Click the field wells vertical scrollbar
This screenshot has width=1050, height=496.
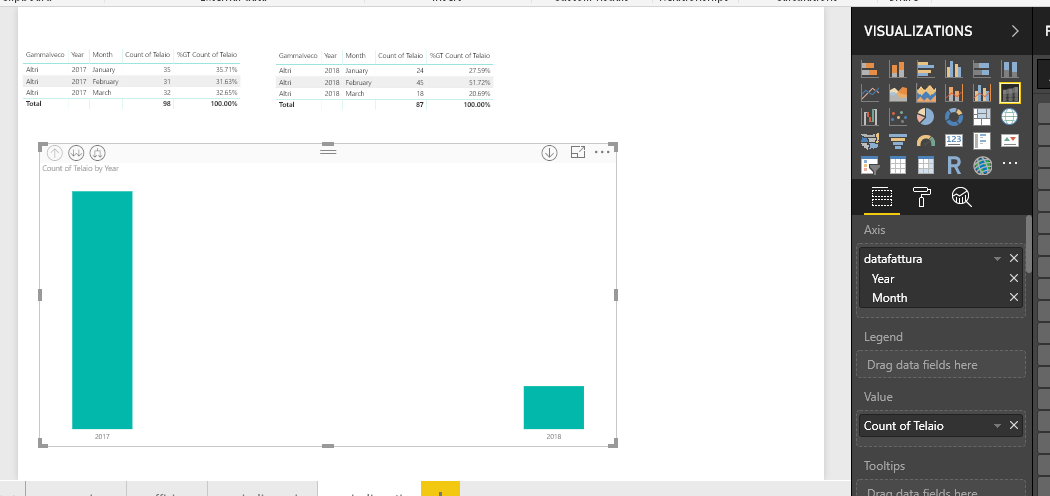pos(1029,244)
